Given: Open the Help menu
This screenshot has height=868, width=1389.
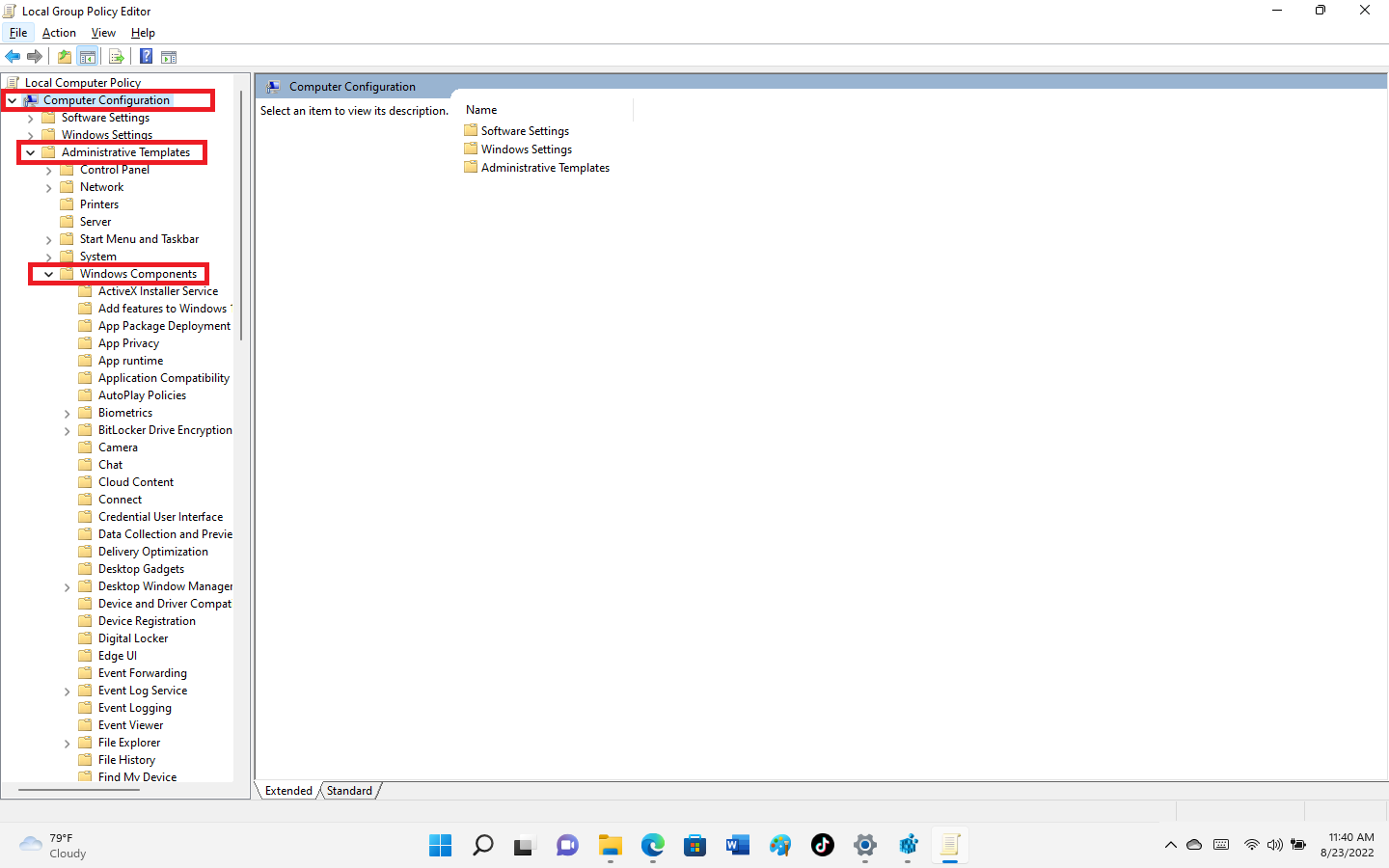Looking at the screenshot, I should 143,33.
